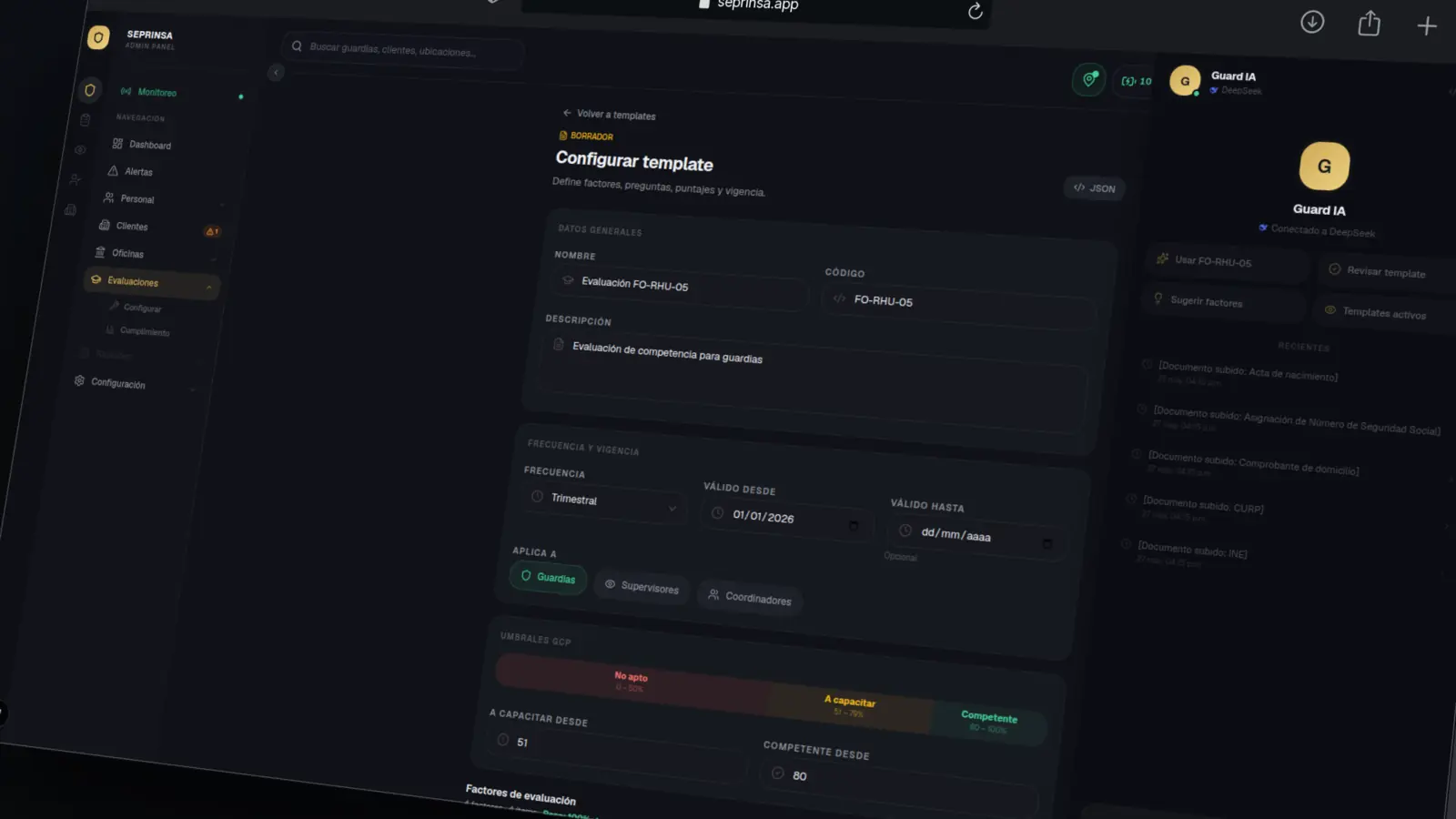Image resolution: width=1456 pixels, height=819 pixels.
Task: Click the SEPRINSA shield logo
Action: coord(98,37)
